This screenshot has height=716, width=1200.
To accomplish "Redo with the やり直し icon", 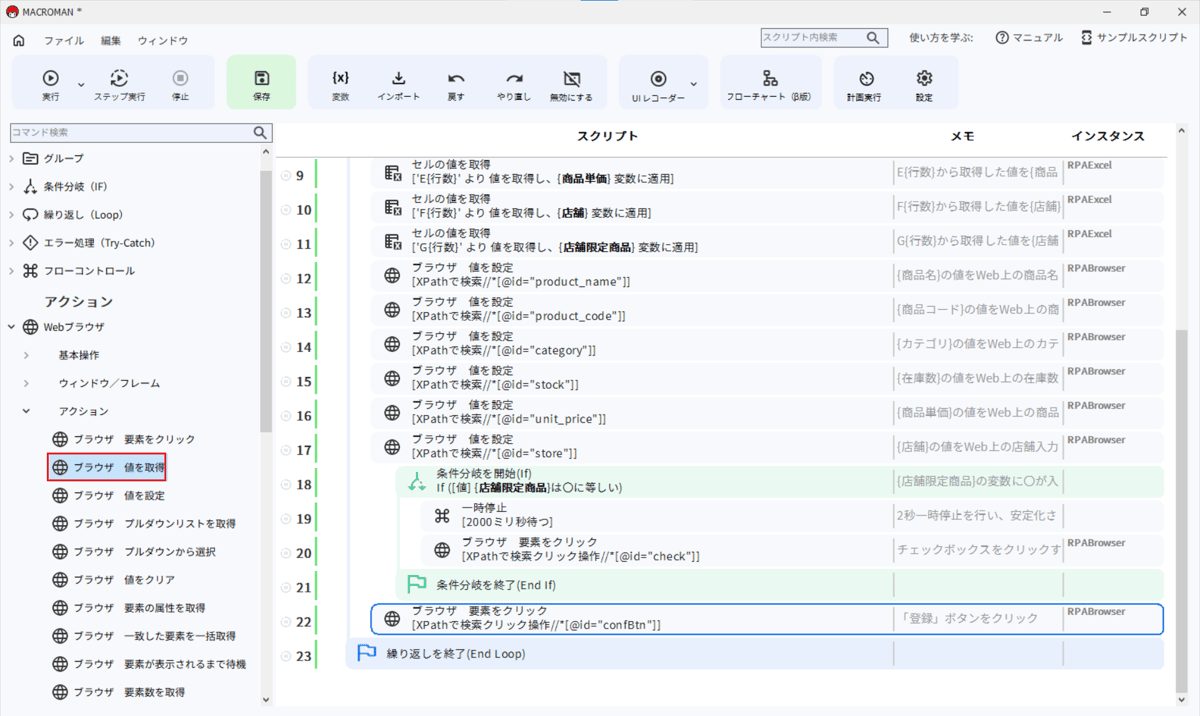I will point(514,78).
